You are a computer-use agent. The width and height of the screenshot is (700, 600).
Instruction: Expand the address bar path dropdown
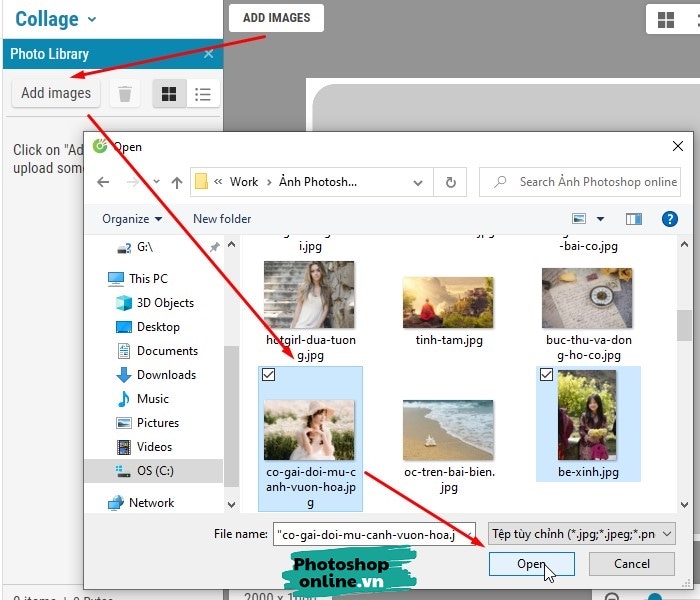416,182
